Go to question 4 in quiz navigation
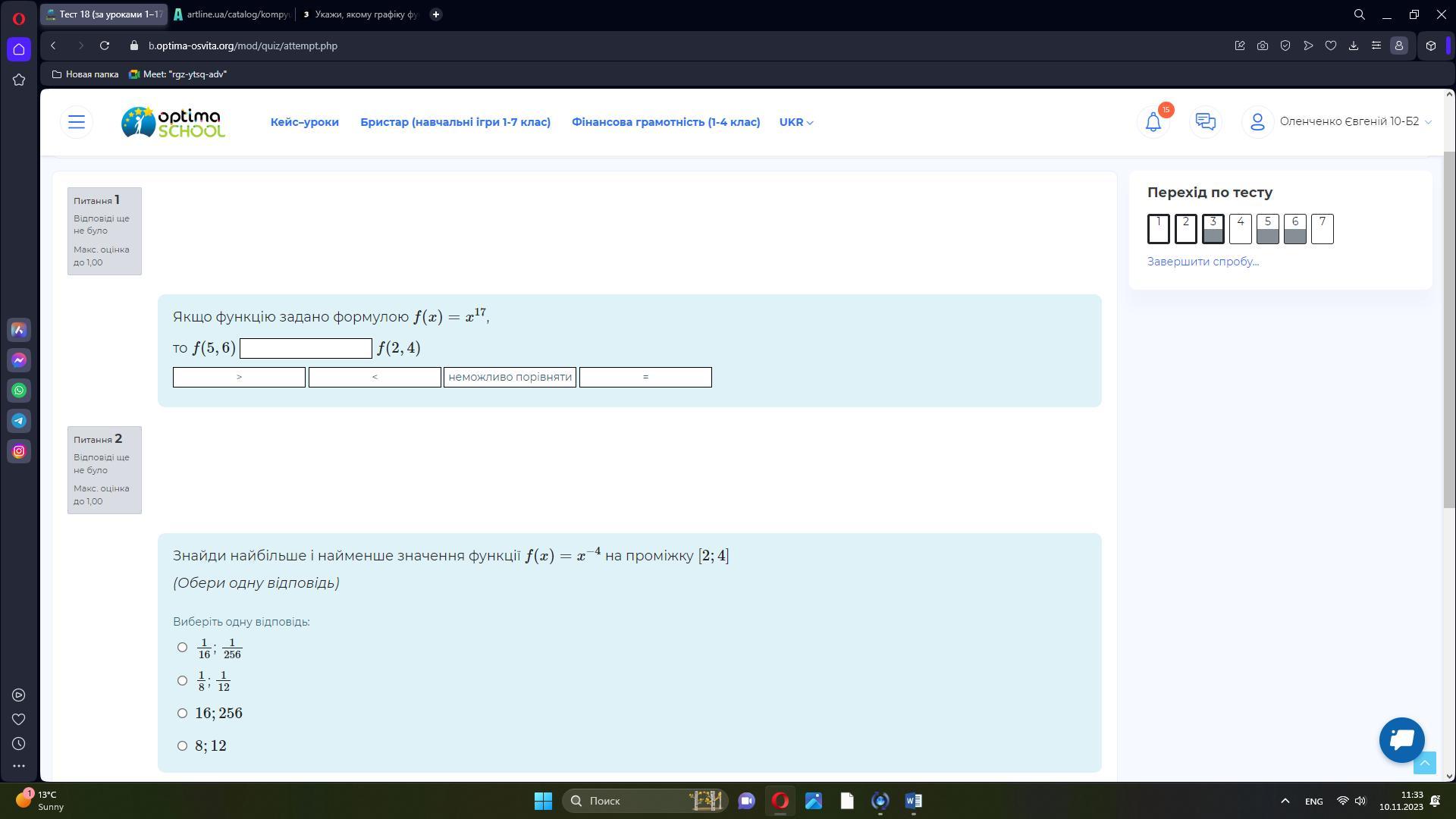Image resolution: width=1456 pixels, height=819 pixels. coord(1240,228)
